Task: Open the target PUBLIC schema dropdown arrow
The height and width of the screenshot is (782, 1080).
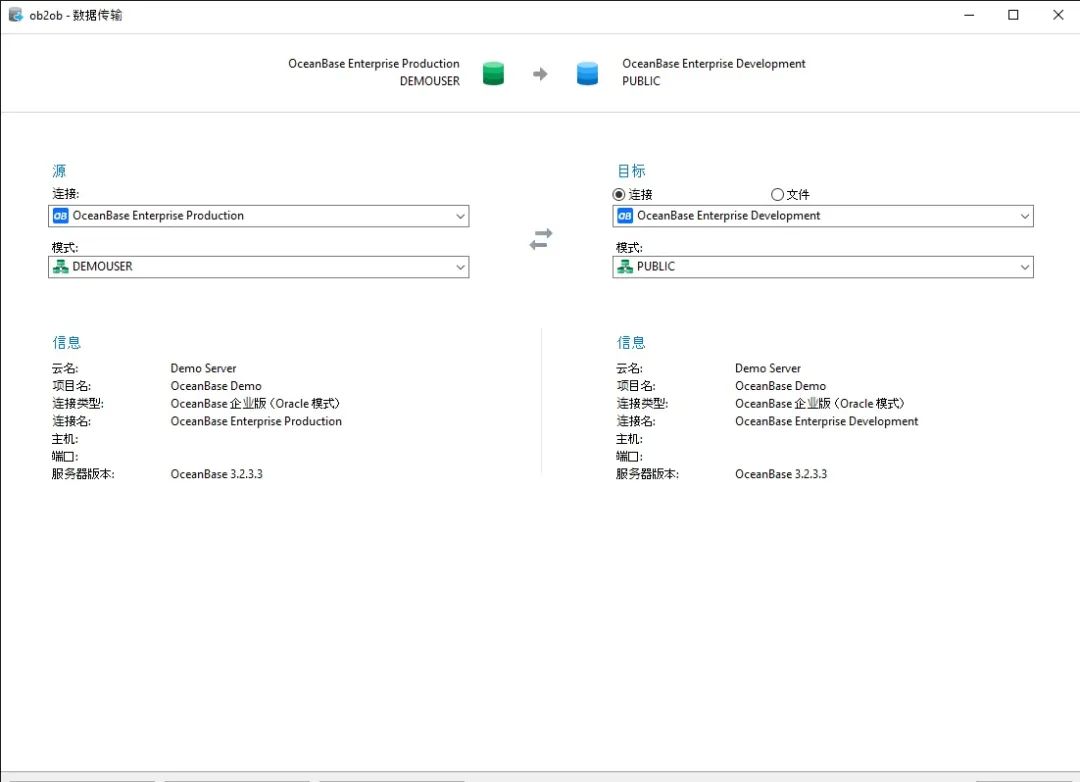Action: pyautogui.click(x=1024, y=267)
